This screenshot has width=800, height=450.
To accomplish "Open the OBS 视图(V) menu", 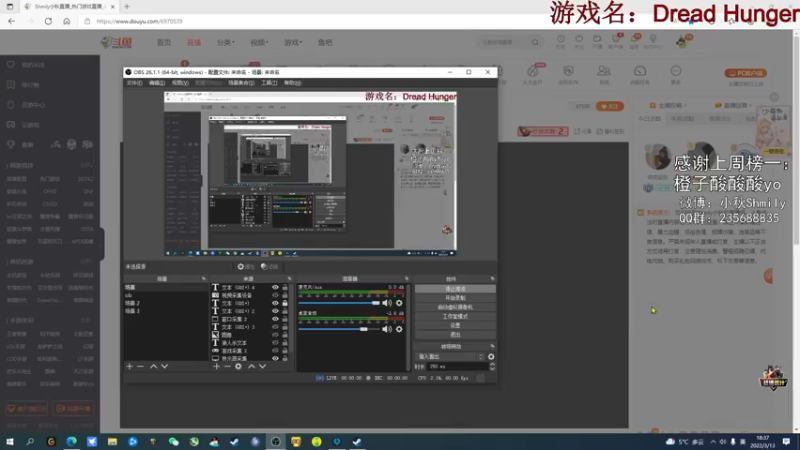I will tap(180, 83).
